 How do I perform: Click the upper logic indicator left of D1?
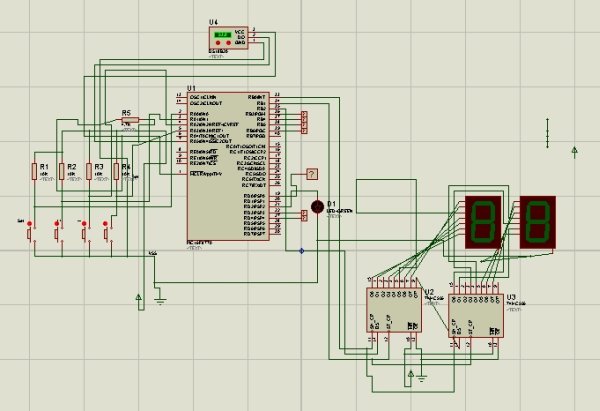[304, 213]
